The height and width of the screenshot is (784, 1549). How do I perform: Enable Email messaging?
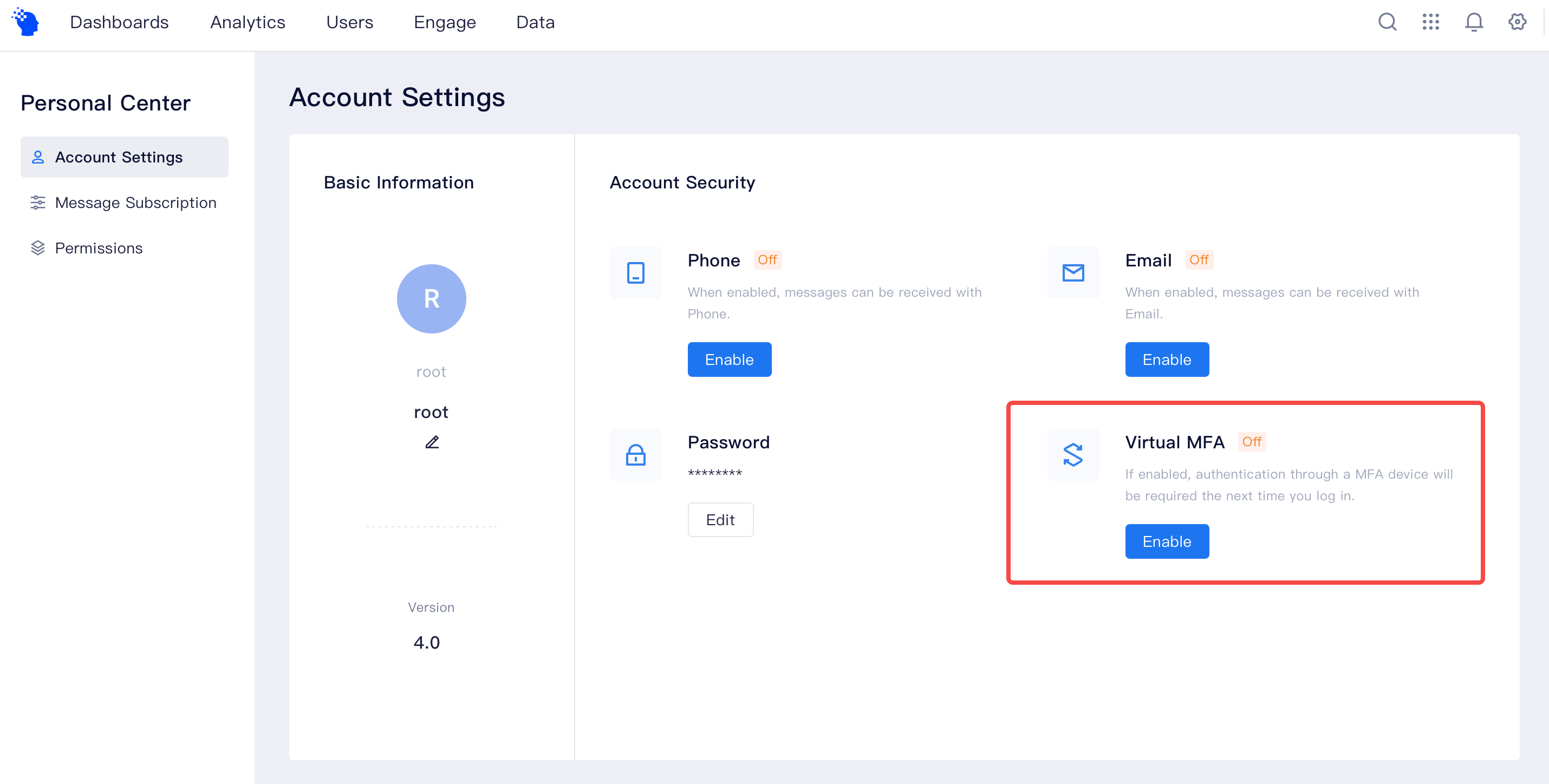[x=1167, y=360]
